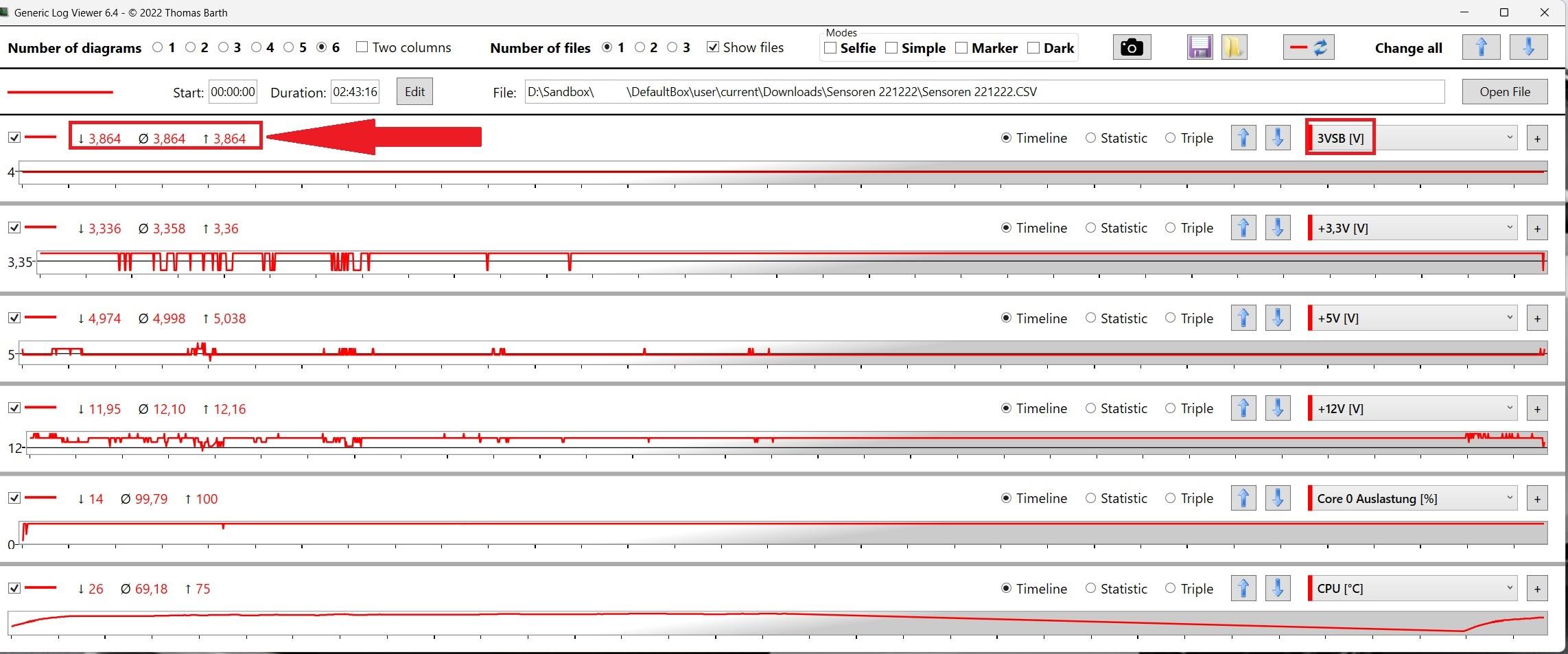Open the 3VSB [V] sensor dropdown

(1413, 138)
